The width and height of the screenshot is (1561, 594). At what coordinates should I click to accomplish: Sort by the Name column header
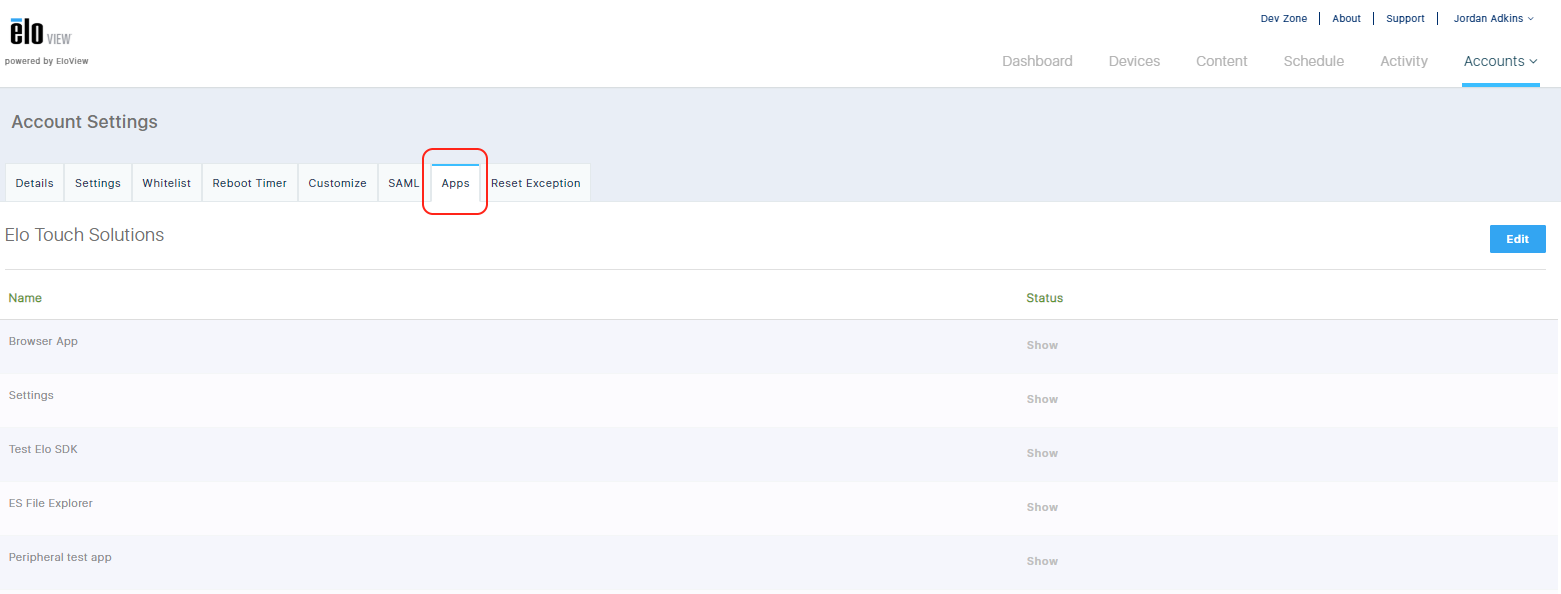[x=25, y=298]
